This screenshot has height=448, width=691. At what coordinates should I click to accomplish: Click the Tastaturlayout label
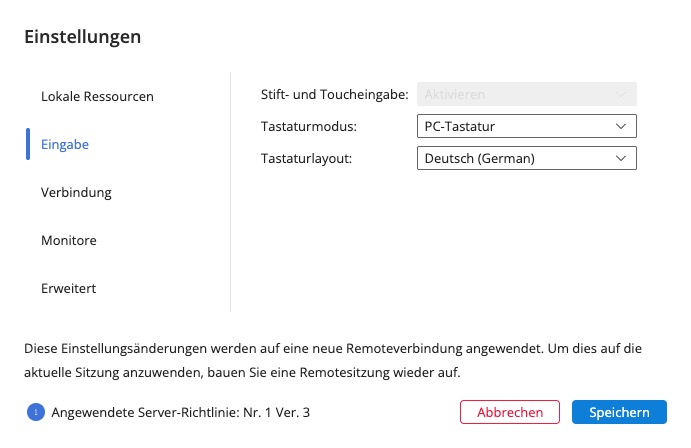(x=306, y=158)
